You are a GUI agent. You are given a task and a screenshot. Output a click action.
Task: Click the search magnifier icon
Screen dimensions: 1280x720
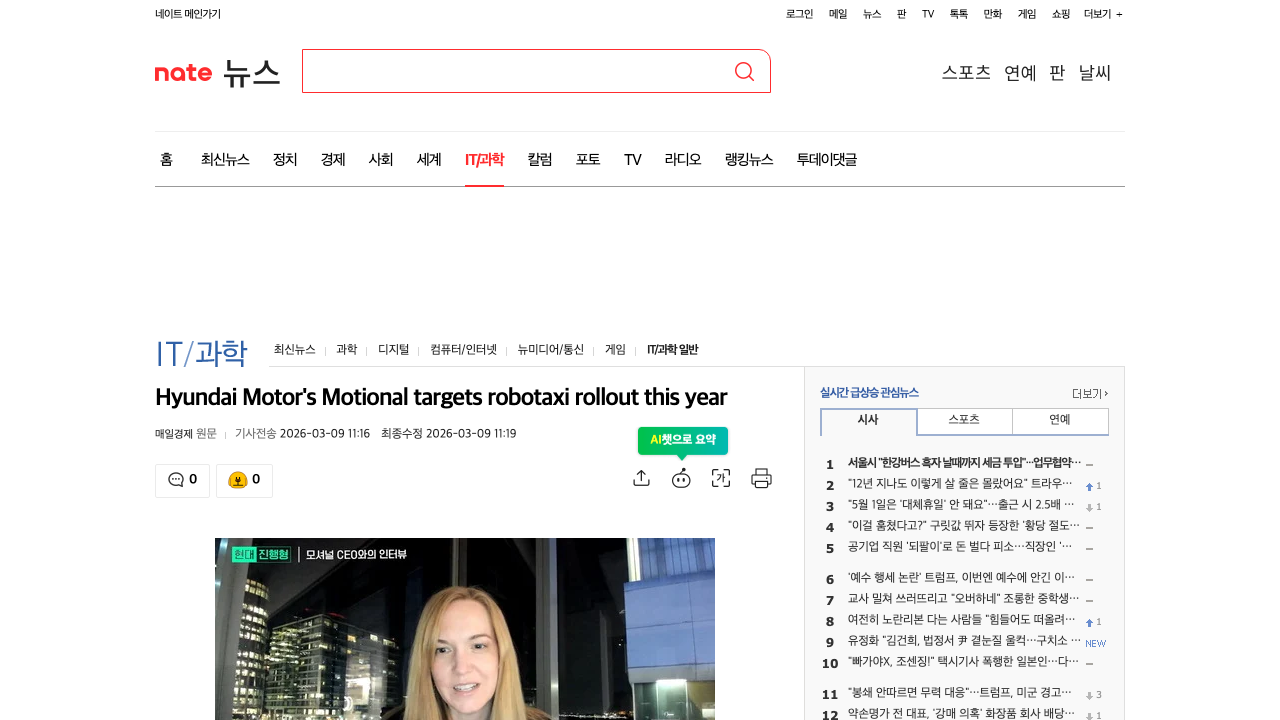(744, 71)
